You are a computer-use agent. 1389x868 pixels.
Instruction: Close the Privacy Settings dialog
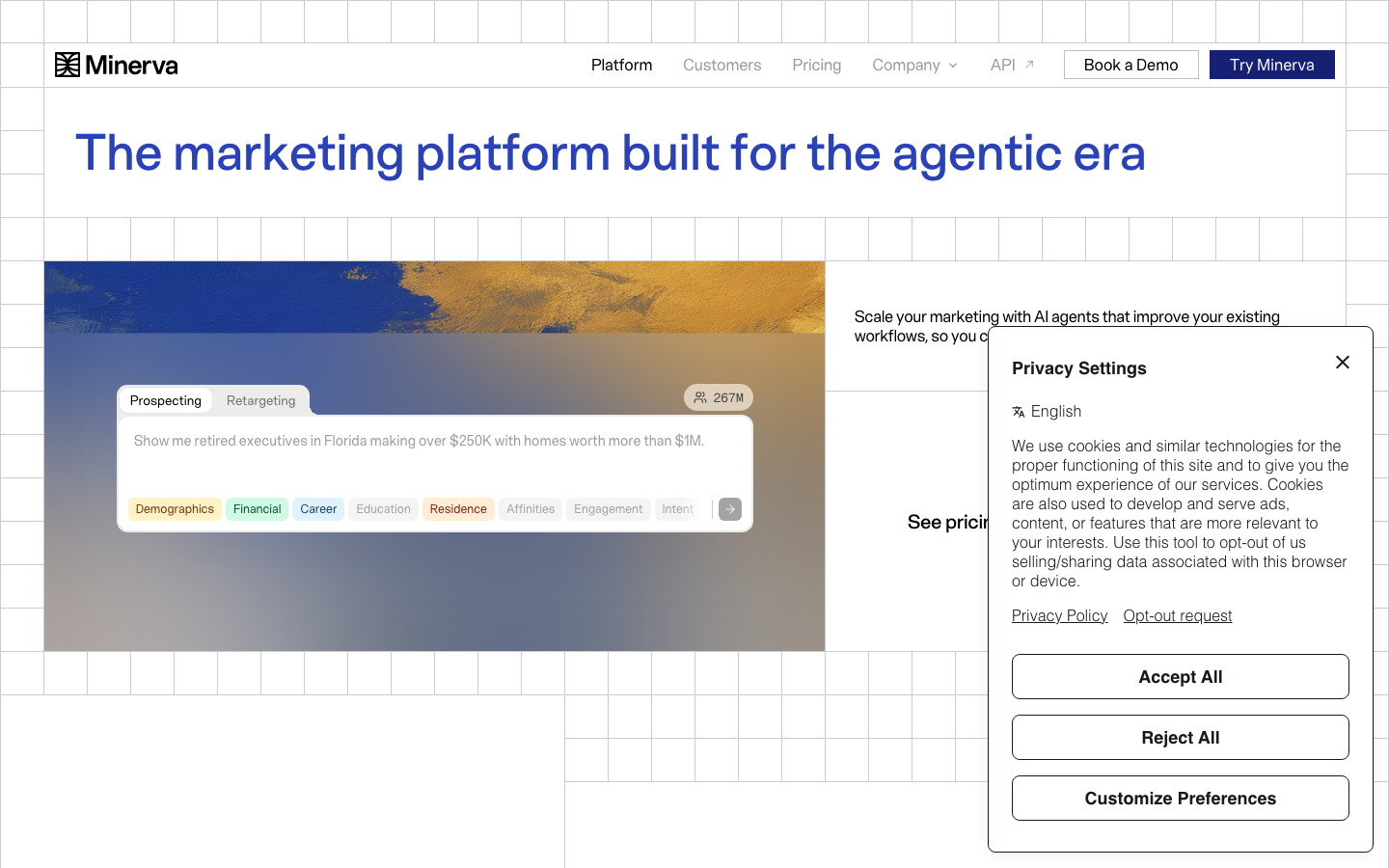pos(1343,363)
